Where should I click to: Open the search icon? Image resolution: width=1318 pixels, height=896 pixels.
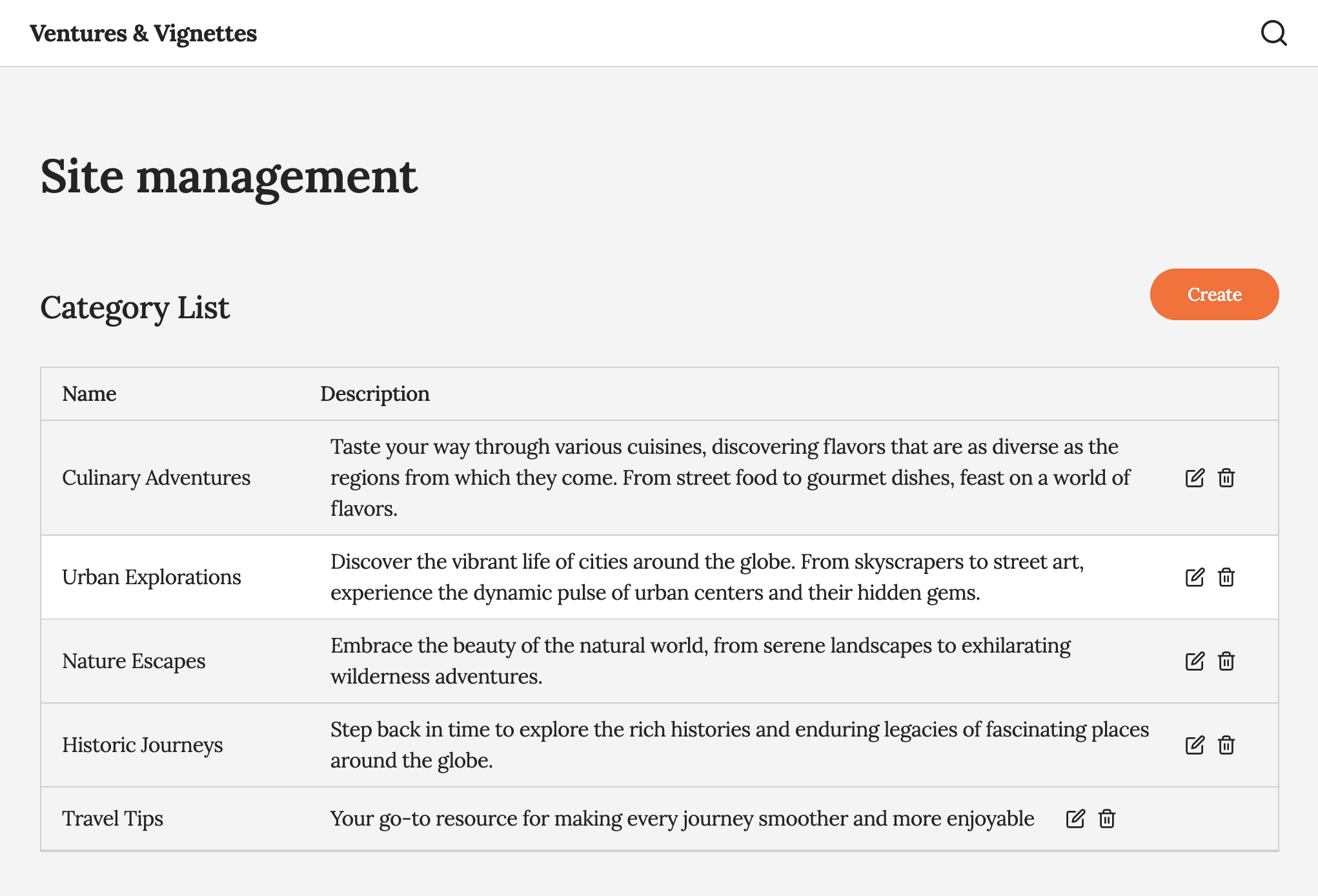1274,33
